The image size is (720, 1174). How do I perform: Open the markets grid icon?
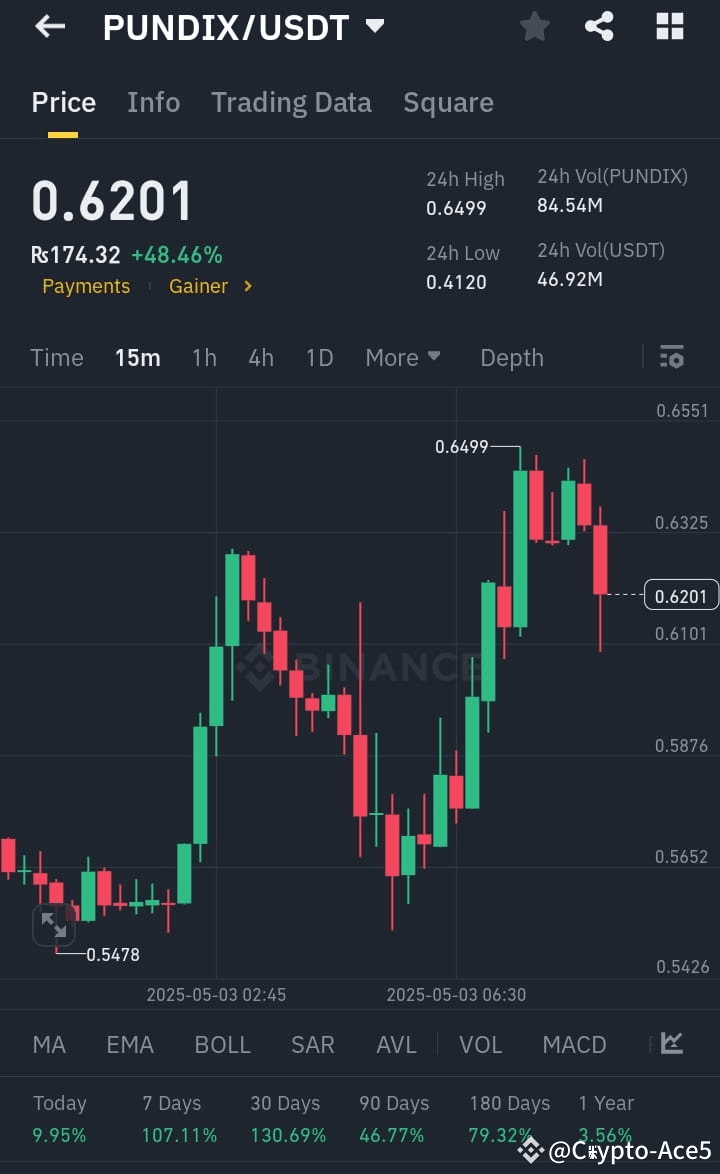click(x=668, y=26)
